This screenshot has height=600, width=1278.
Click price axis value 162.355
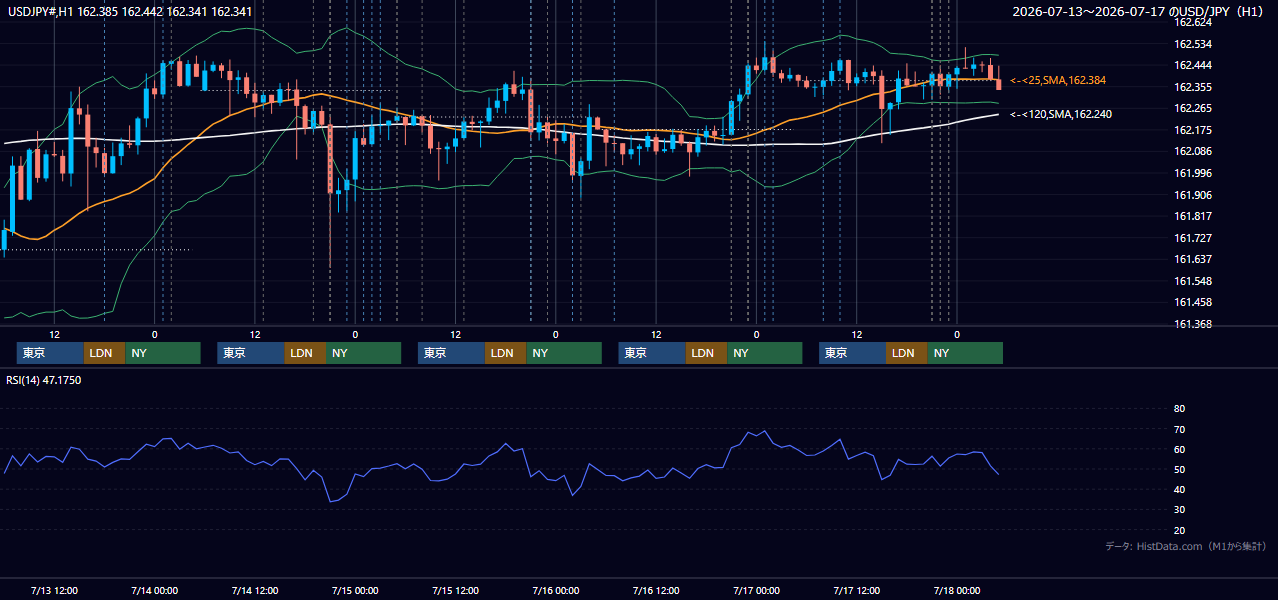[x=1192, y=87]
